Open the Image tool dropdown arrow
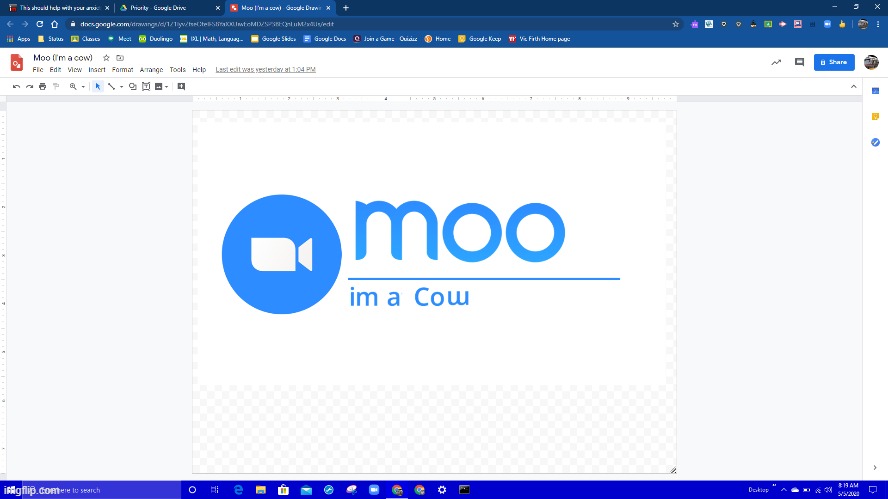Viewport: 888px width, 499px height. (166, 87)
